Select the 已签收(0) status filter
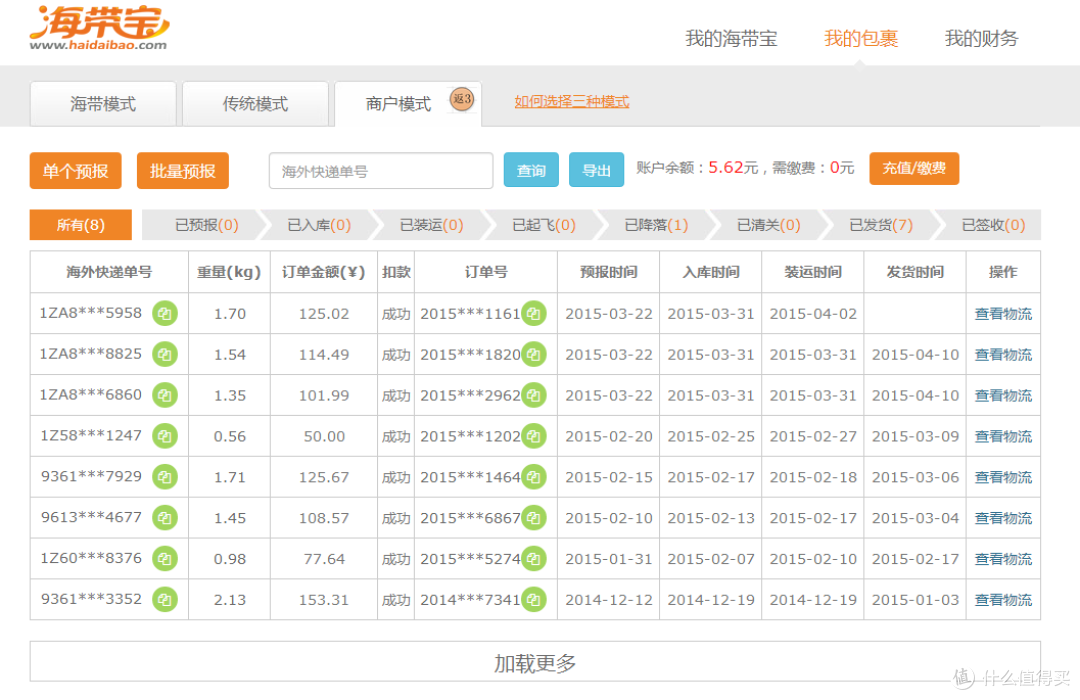1080x700 pixels. point(993,225)
